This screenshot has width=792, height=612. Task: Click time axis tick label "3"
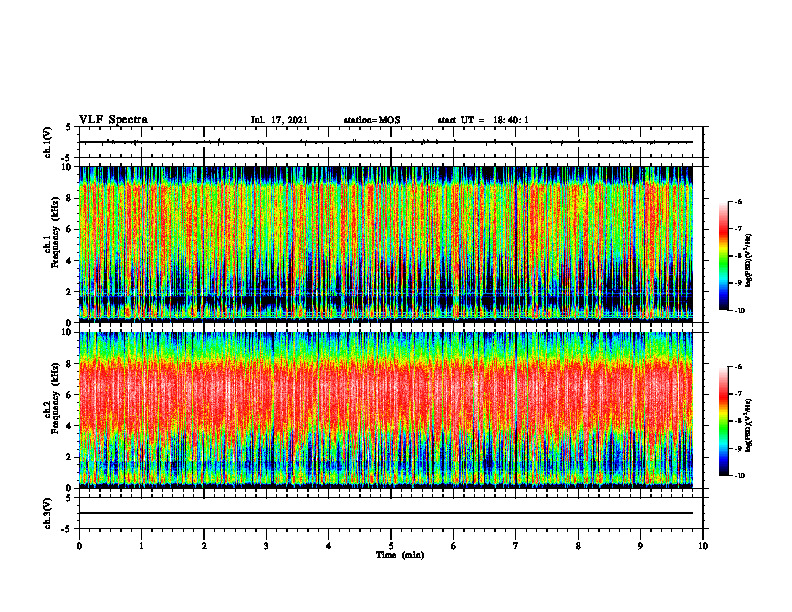pos(266,546)
